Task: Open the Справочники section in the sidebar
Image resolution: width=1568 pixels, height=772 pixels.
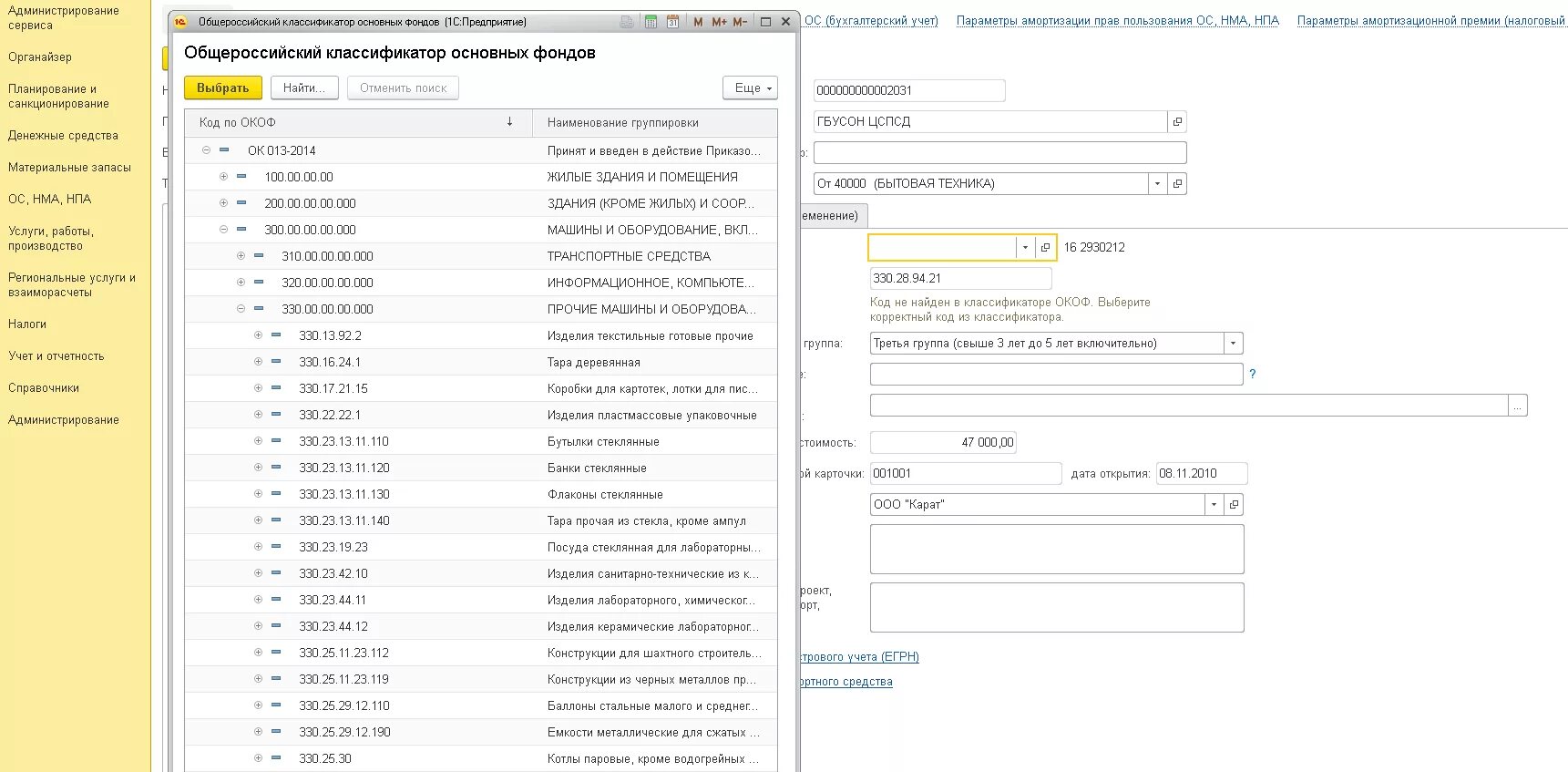Action: click(44, 388)
